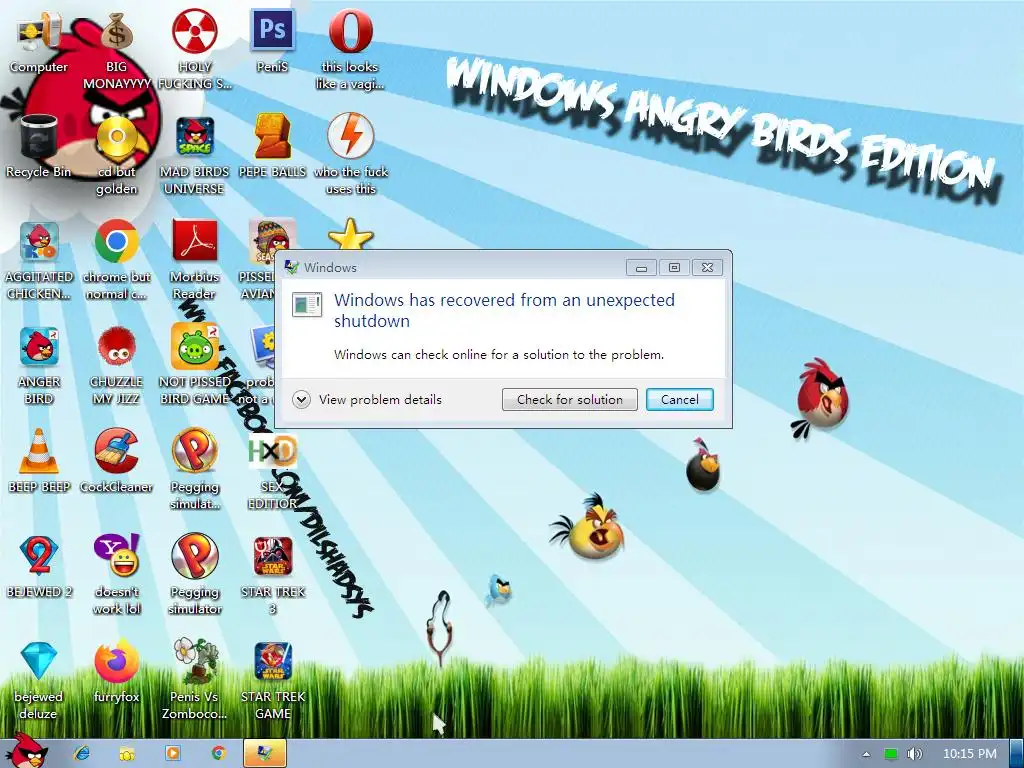The height and width of the screenshot is (768, 1024).
Task: Select the active Windows dialog taskbar button
Action: 264,754
